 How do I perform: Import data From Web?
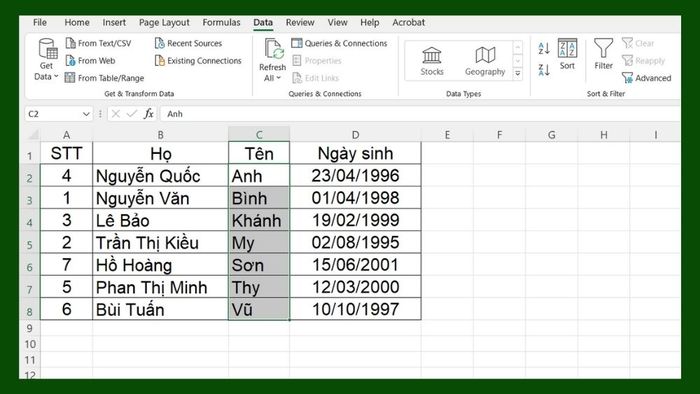pyautogui.click(x=90, y=61)
